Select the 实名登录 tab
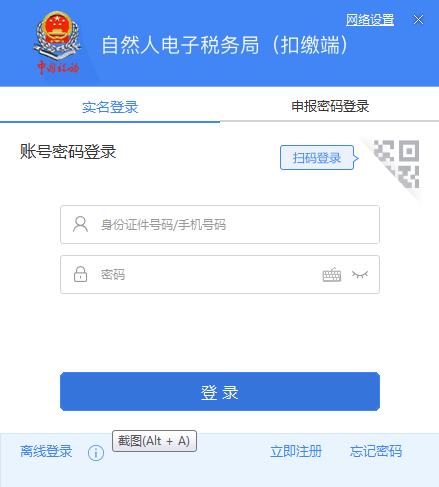 tap(110, 107)
